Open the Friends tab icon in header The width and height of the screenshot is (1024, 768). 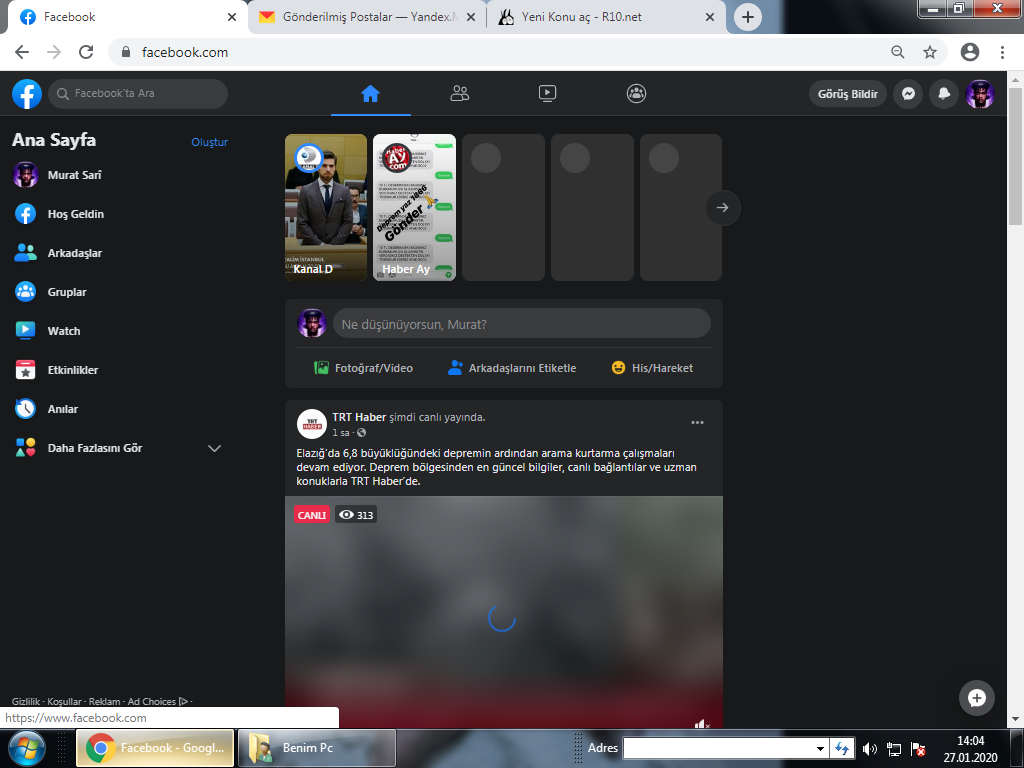click(460, 94)
